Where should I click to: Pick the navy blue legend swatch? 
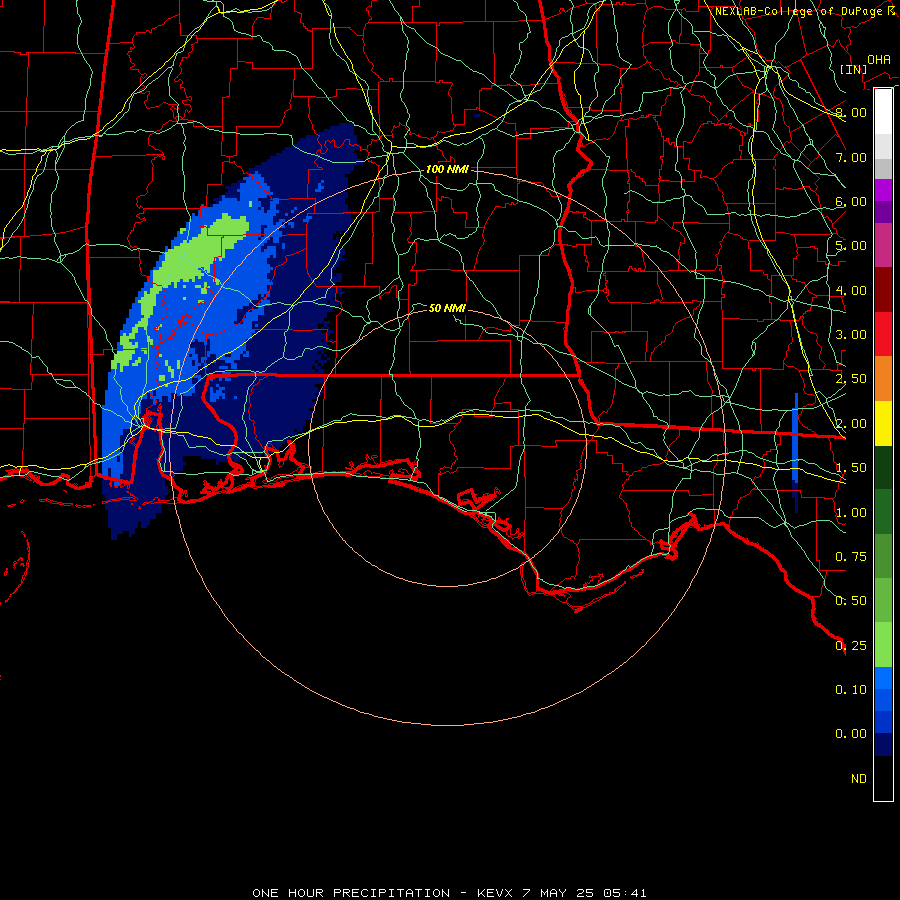(x=883, y=744)
